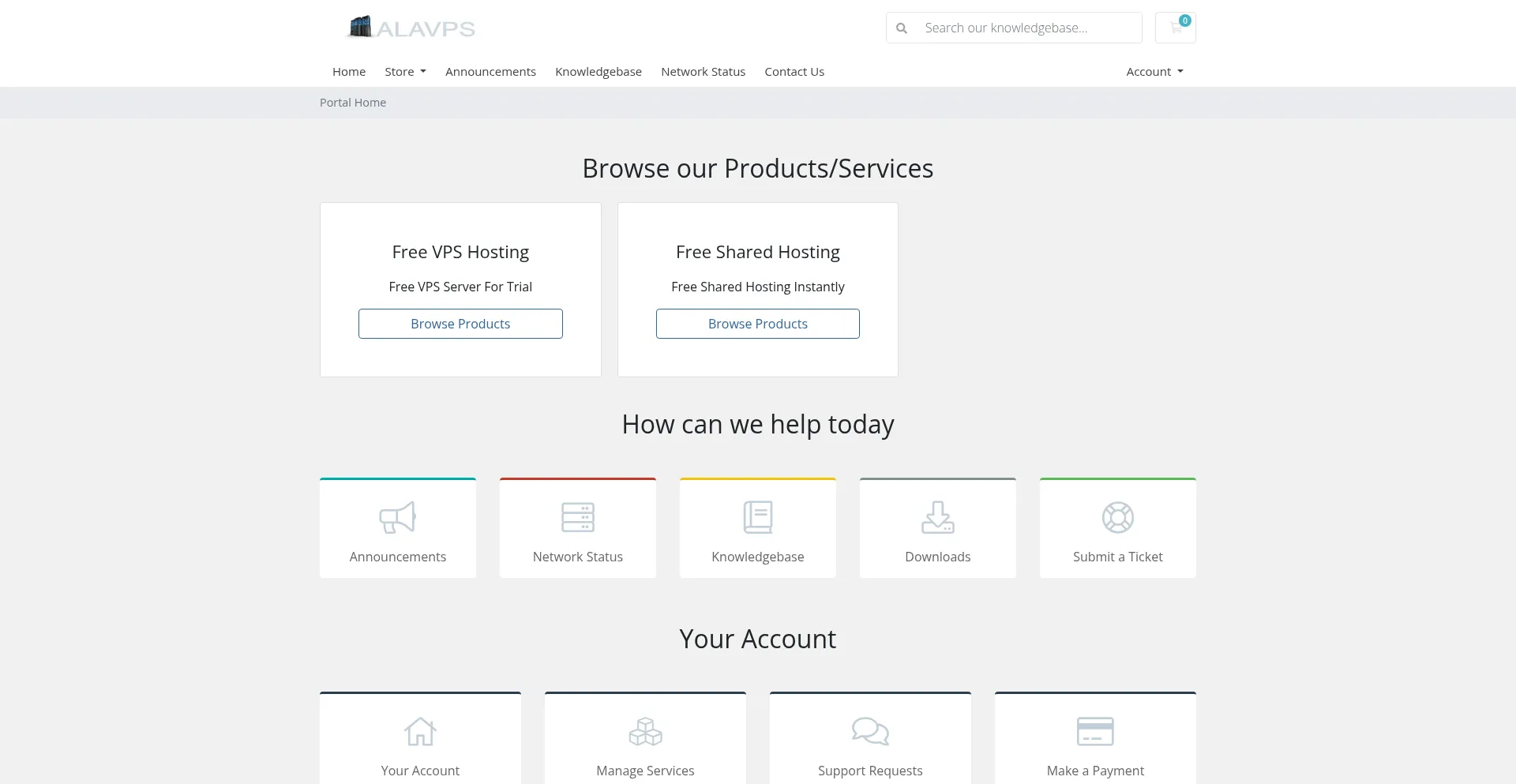Click the ALAVPS logo
This screenshot has width=1516, height=784.
[x=411, y=27]
